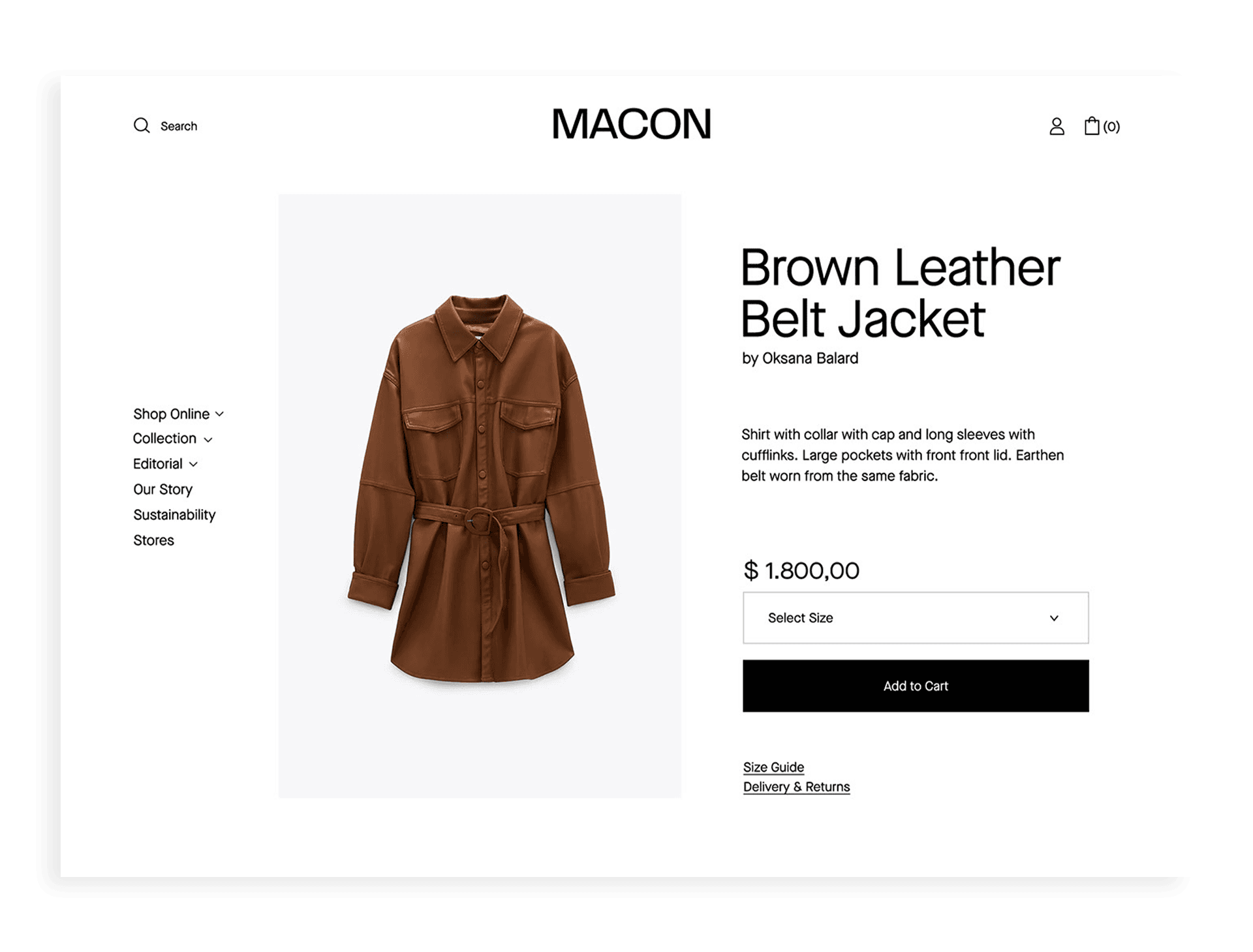Expand the Editorial menu chevron
Image resolution: width=1253 pixels, height=952 pixels.
tap(193, 465)
